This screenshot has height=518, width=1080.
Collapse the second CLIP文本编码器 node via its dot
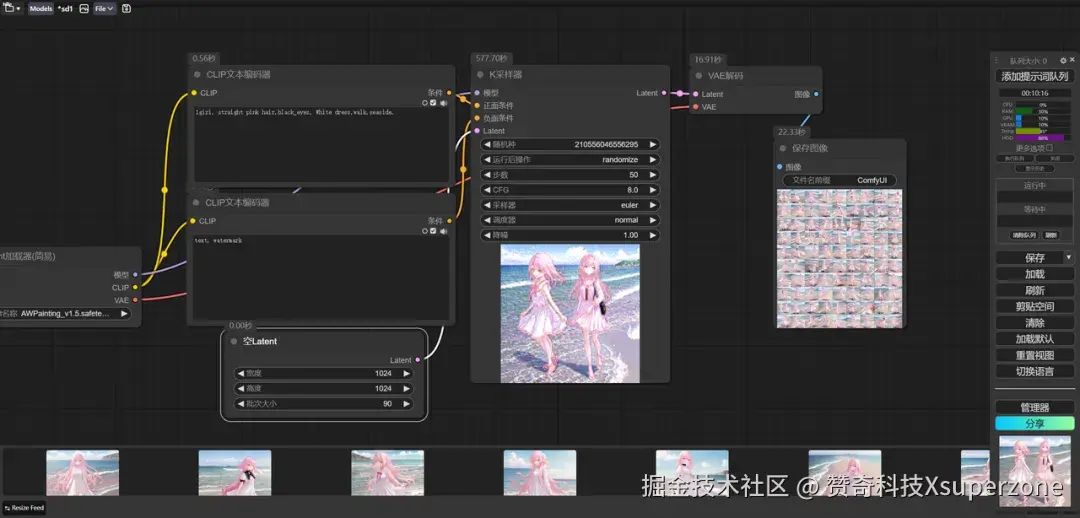(196, 203)
